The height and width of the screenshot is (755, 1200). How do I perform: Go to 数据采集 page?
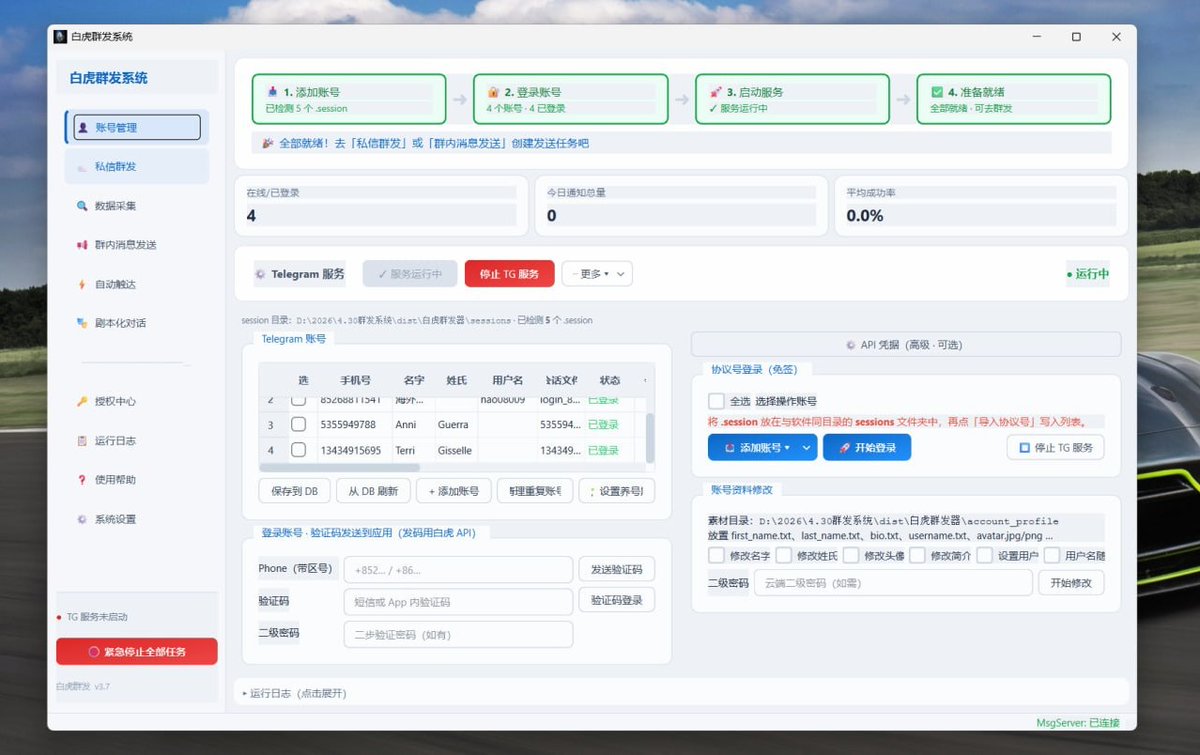click(137, 206)
